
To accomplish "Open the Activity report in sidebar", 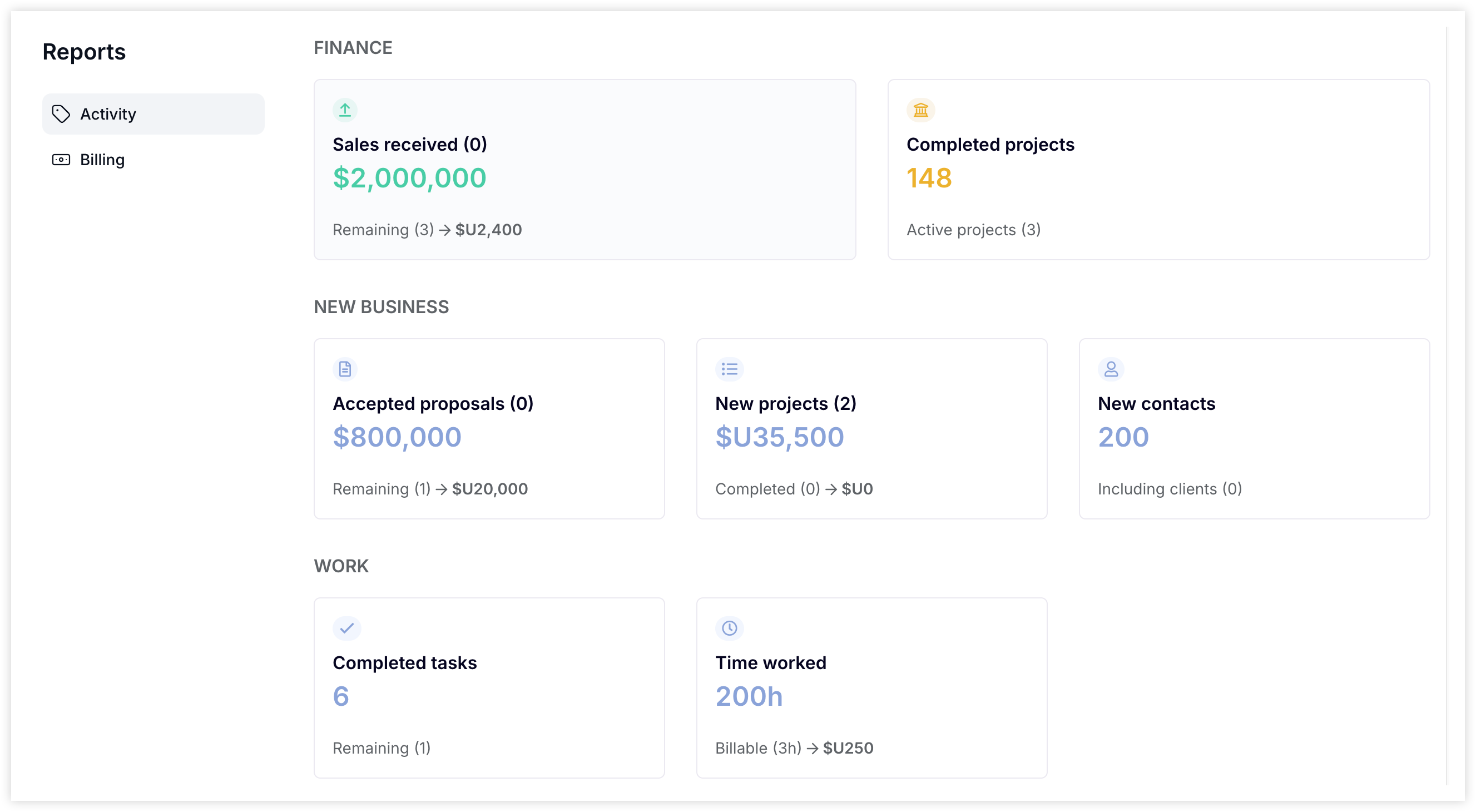I will tap(153, 114).
